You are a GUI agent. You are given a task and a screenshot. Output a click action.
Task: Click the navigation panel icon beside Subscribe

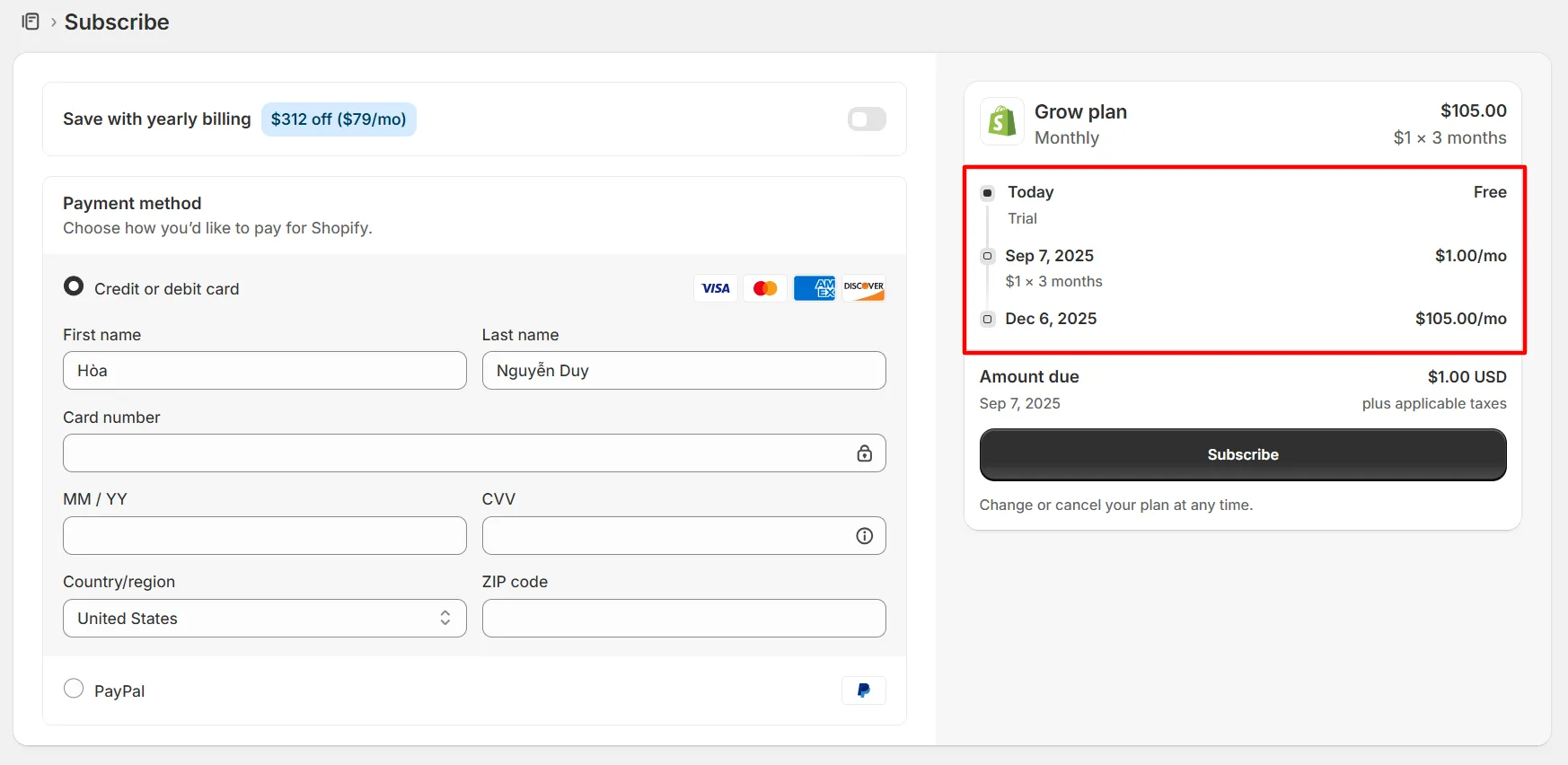(x=31, y=22)
